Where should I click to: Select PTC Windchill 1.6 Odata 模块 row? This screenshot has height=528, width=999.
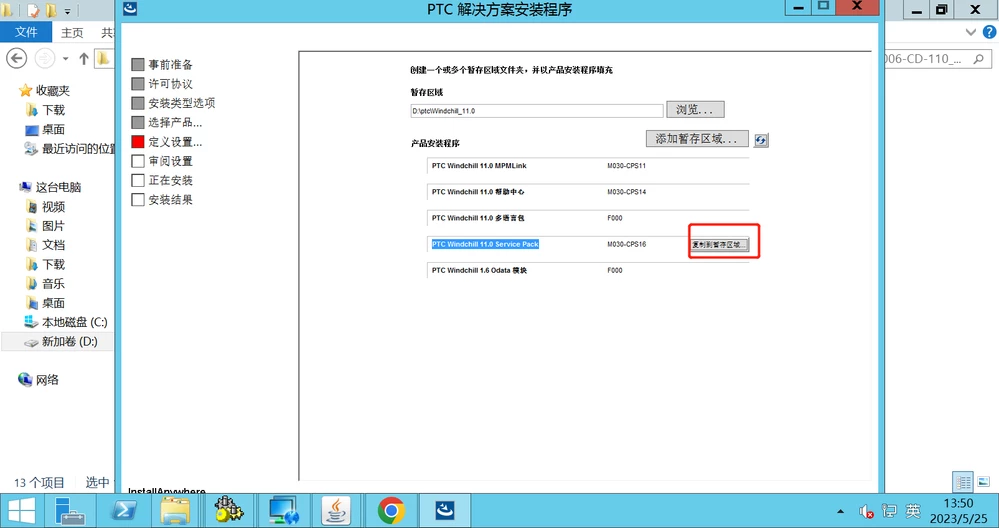tap(588, 270)
